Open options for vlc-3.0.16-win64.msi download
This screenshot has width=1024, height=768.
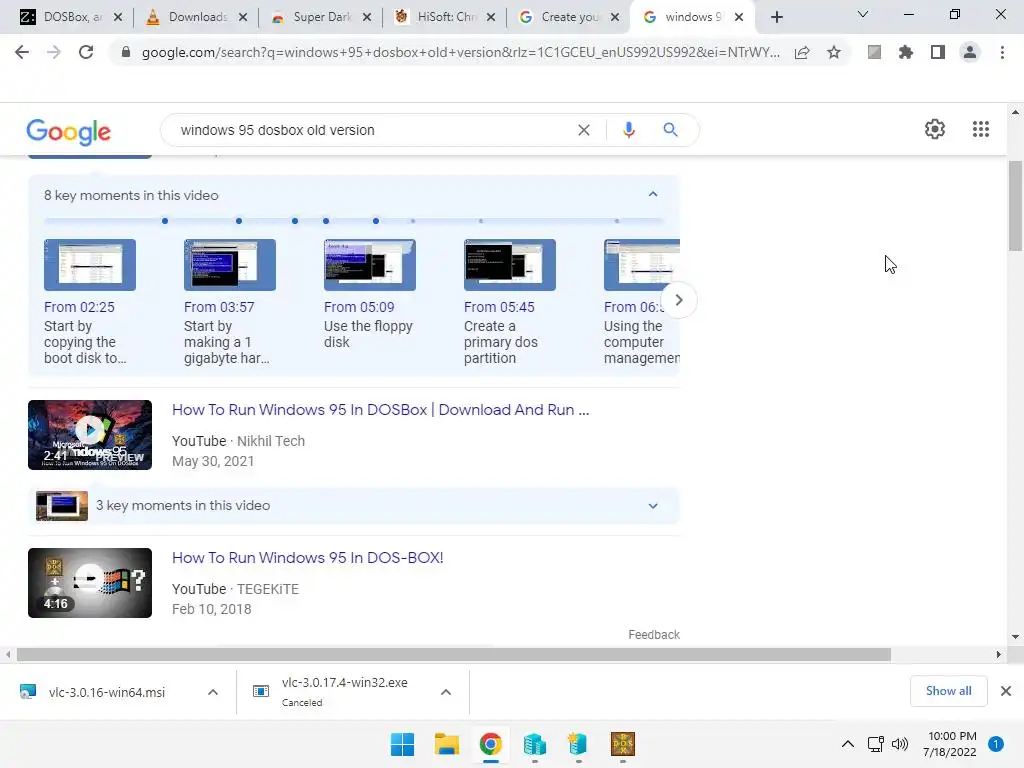point(213,692)
